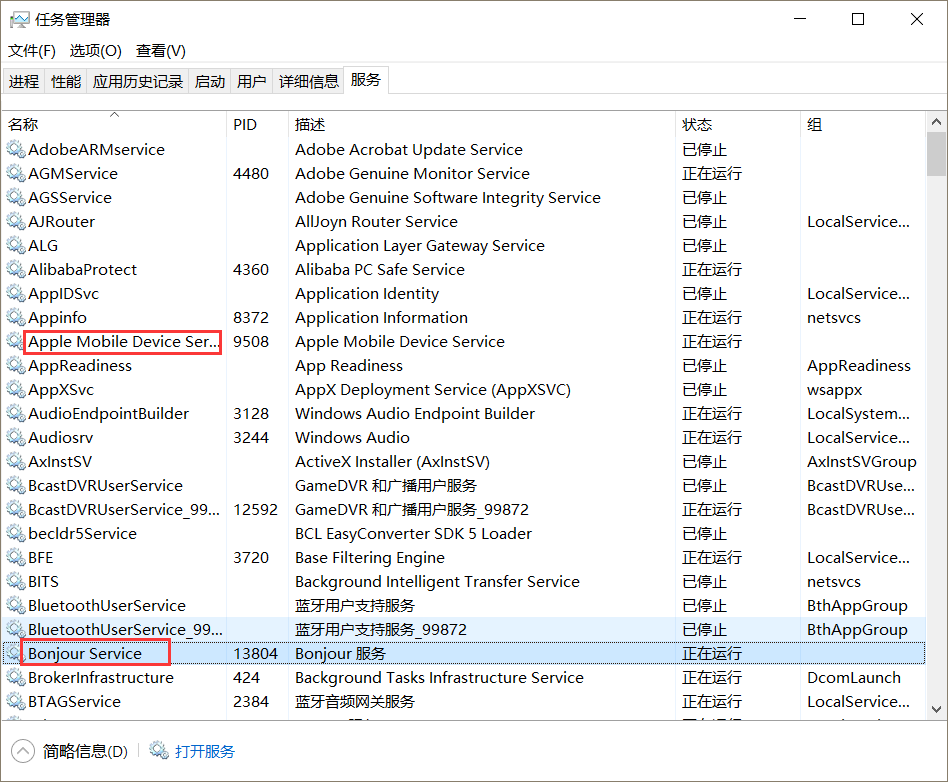The image size is (948, 782).
Task: Click the gear icon beside BITS
Action: (16, 581)
